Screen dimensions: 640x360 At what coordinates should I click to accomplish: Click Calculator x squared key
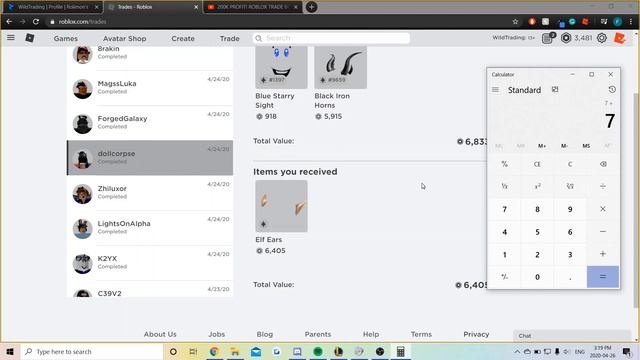[x=537, y=186]
